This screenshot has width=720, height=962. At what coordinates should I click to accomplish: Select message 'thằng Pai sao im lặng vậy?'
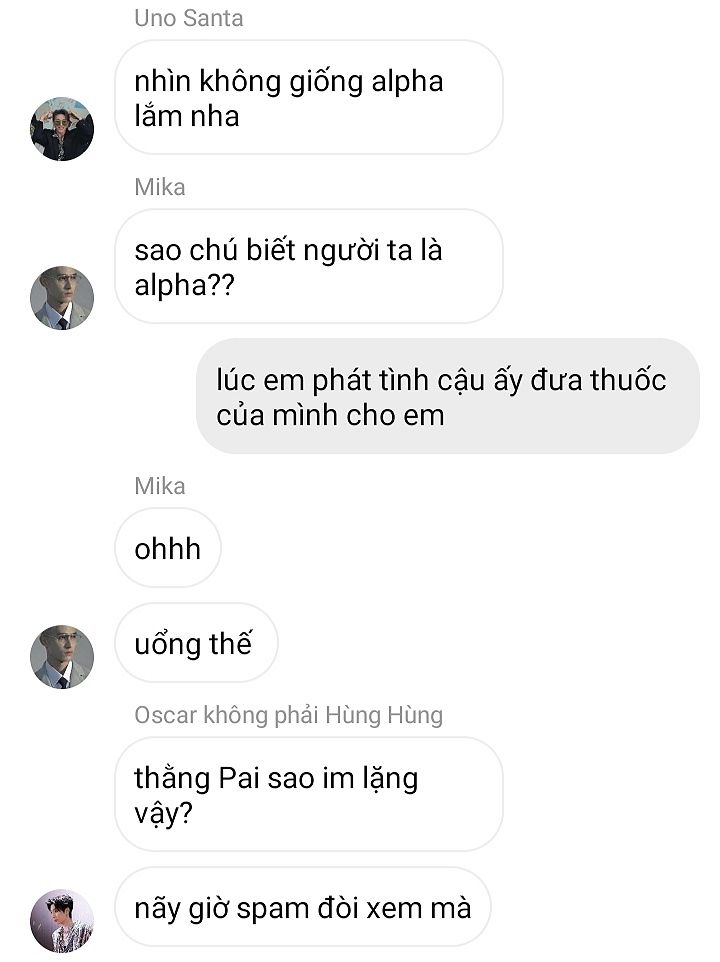pos(308,795)
